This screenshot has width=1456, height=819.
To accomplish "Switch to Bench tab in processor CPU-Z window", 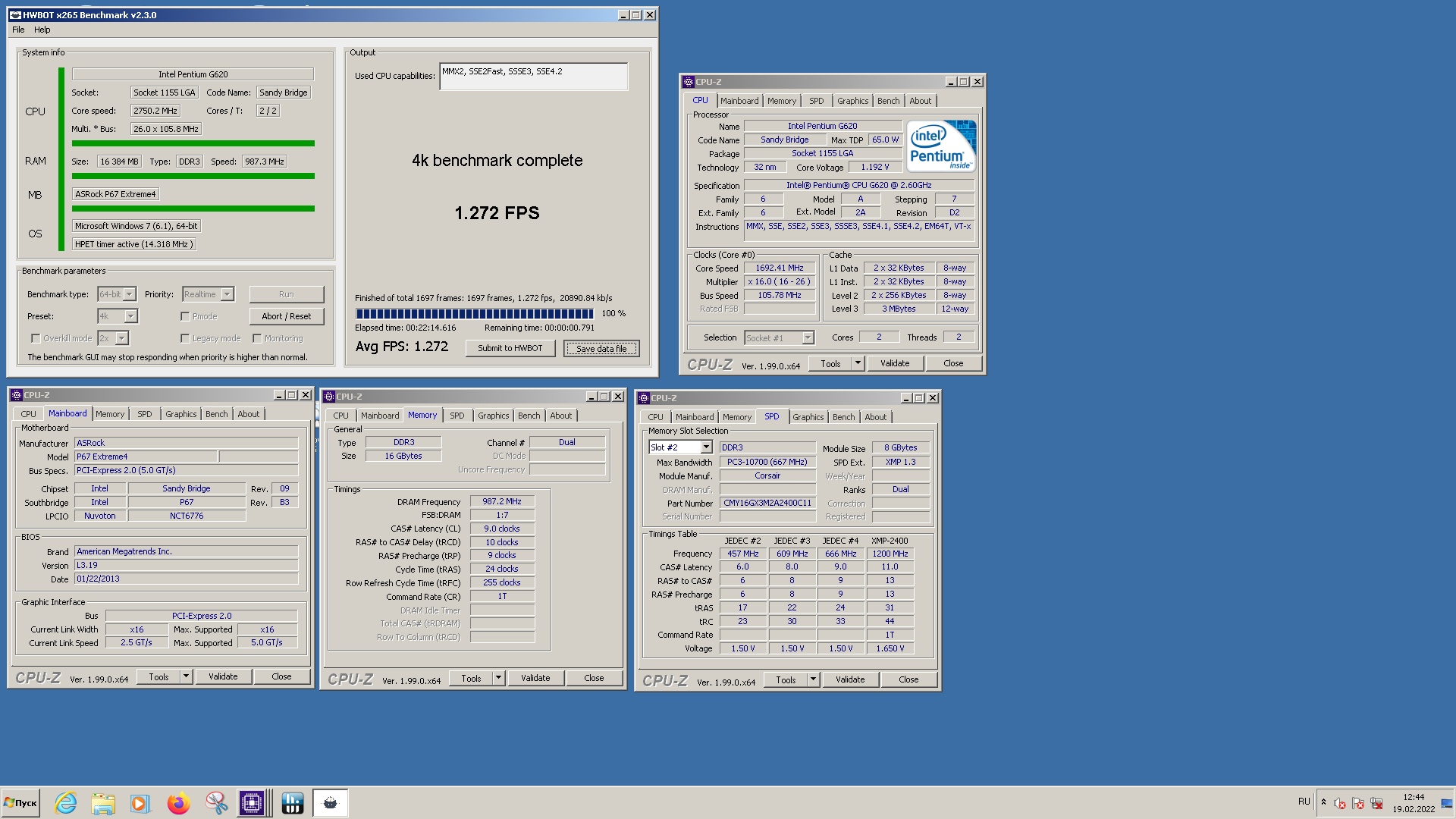I will [x=888, y=101].
